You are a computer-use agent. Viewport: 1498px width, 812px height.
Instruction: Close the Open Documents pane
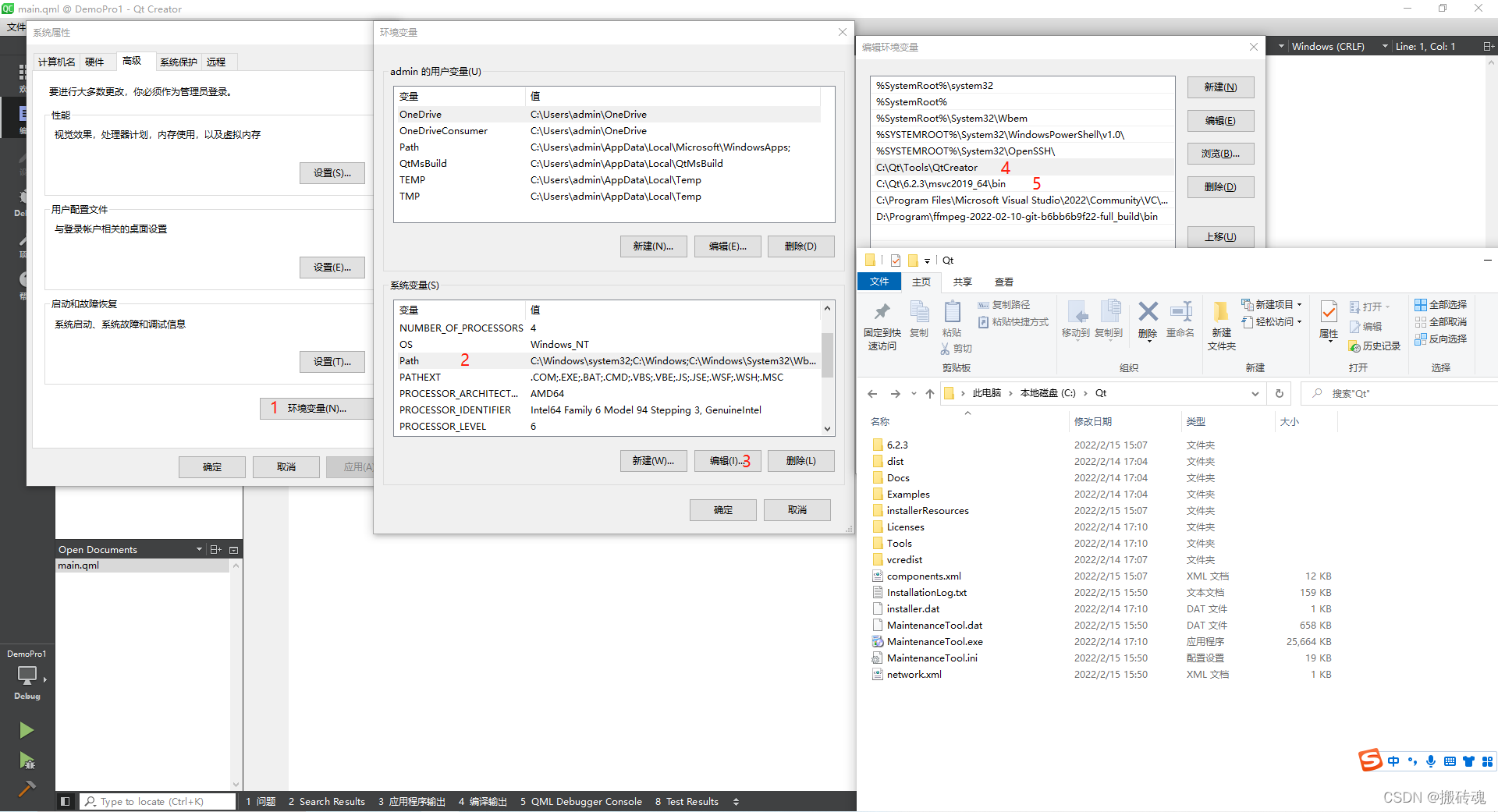[x=233, y=549]
